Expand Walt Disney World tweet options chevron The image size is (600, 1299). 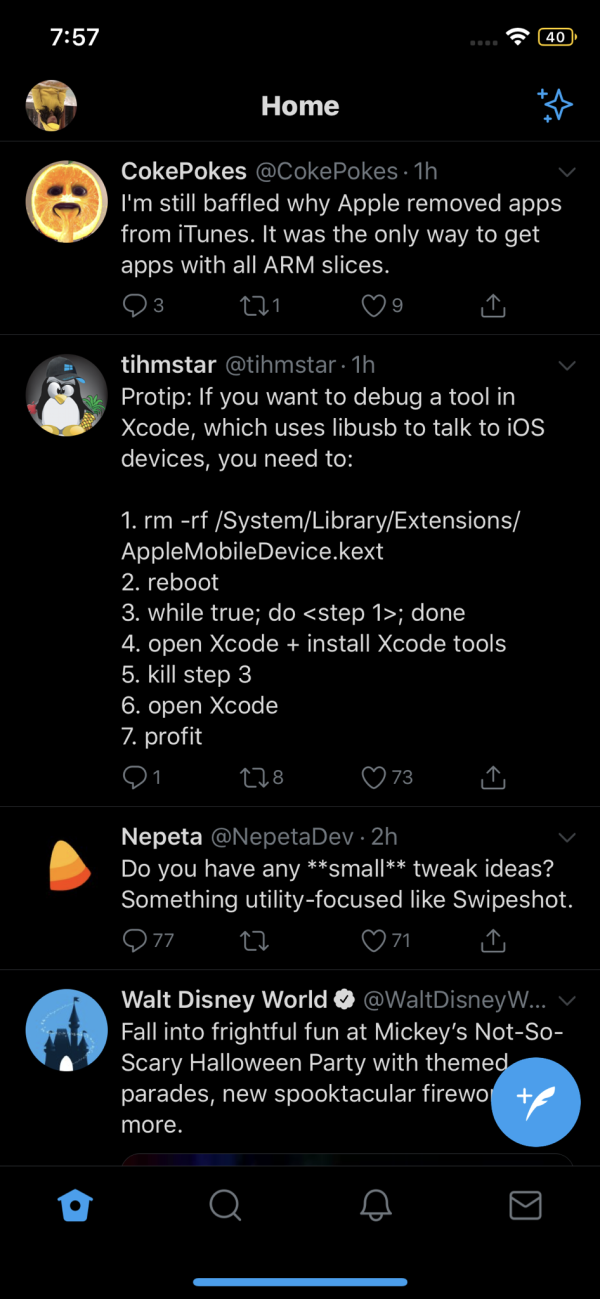pyautogui.click(x=567, y=1000)
